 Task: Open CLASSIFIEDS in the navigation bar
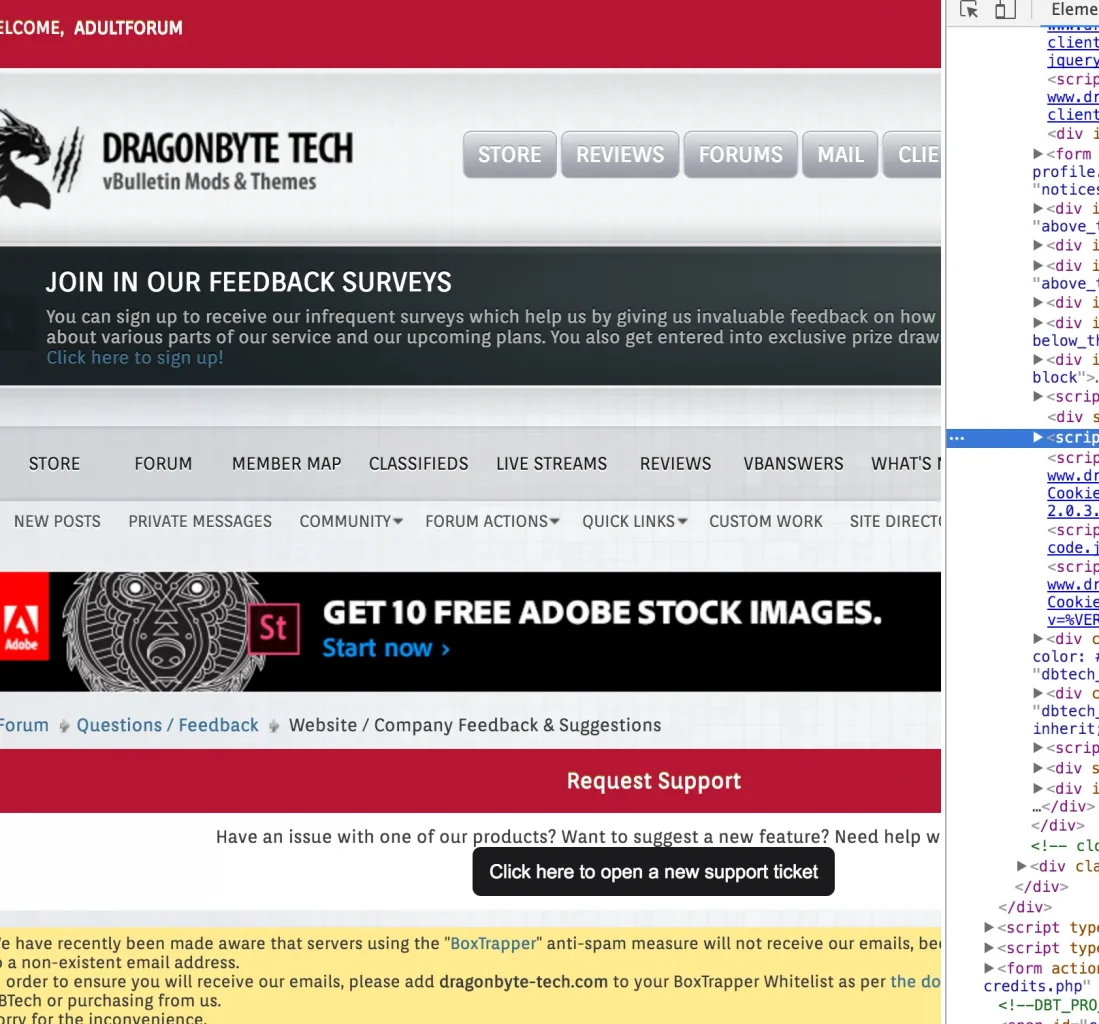(x=418, y=464)
